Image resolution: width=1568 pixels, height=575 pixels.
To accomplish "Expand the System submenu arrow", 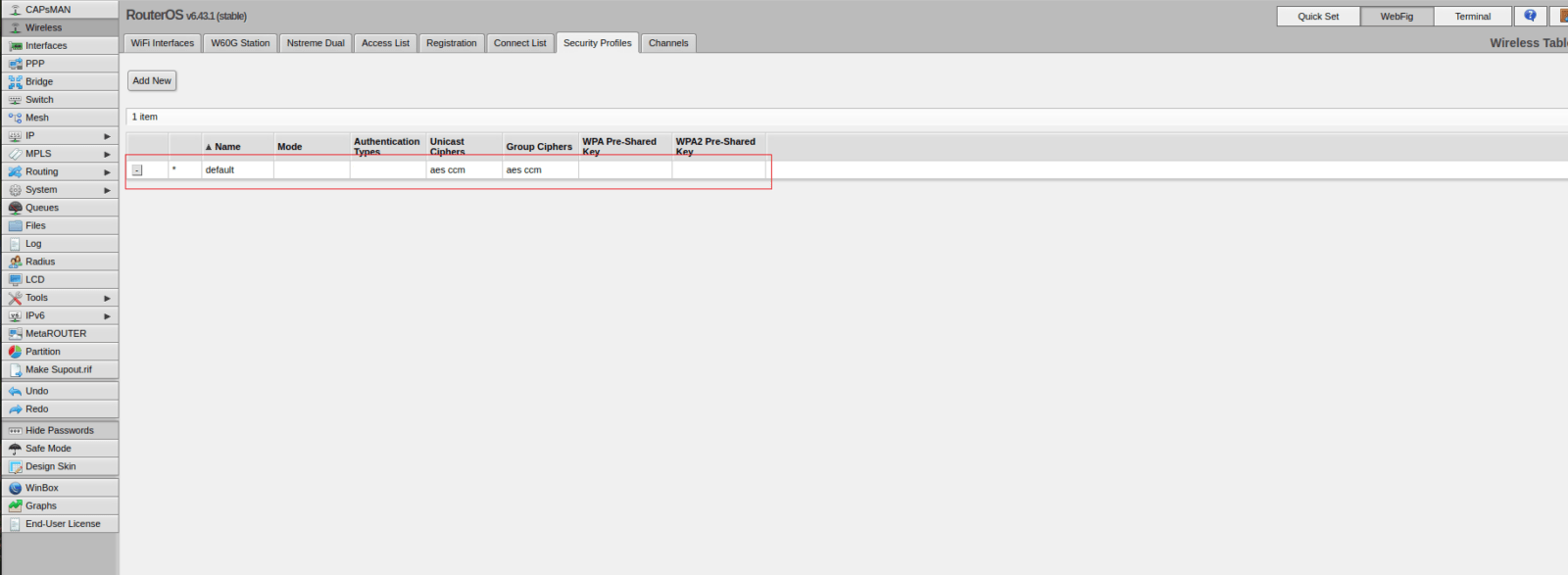I will click(107, 190).
